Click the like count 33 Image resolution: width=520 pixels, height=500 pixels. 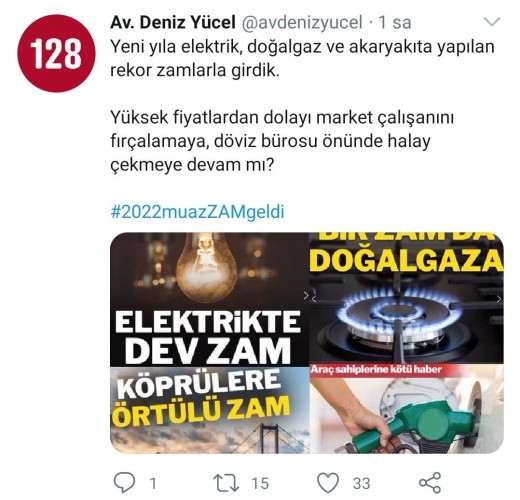point(362,483)
